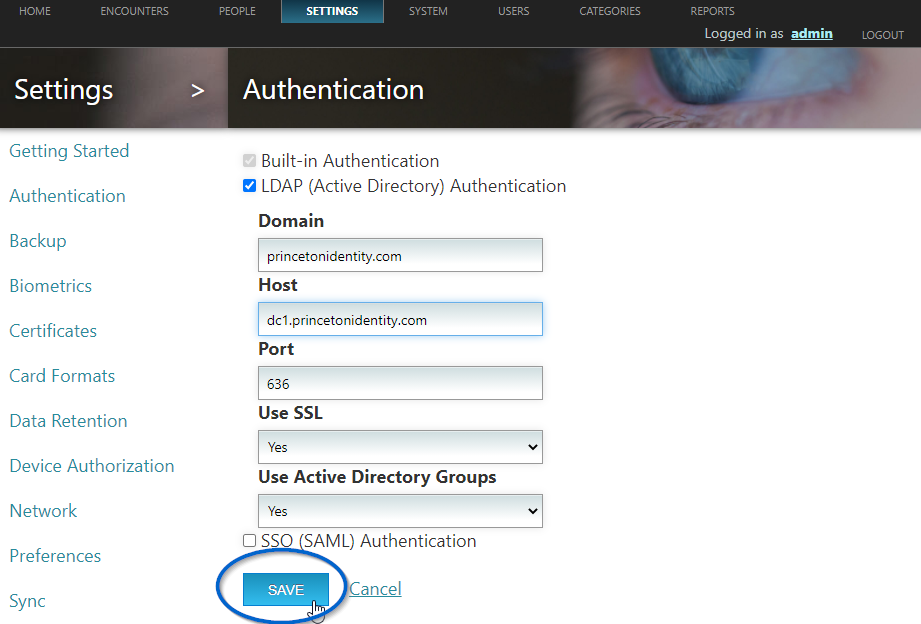921x624 pixels.
Task: Open Device Authorization in the sidebar
Action: [92, 466]
